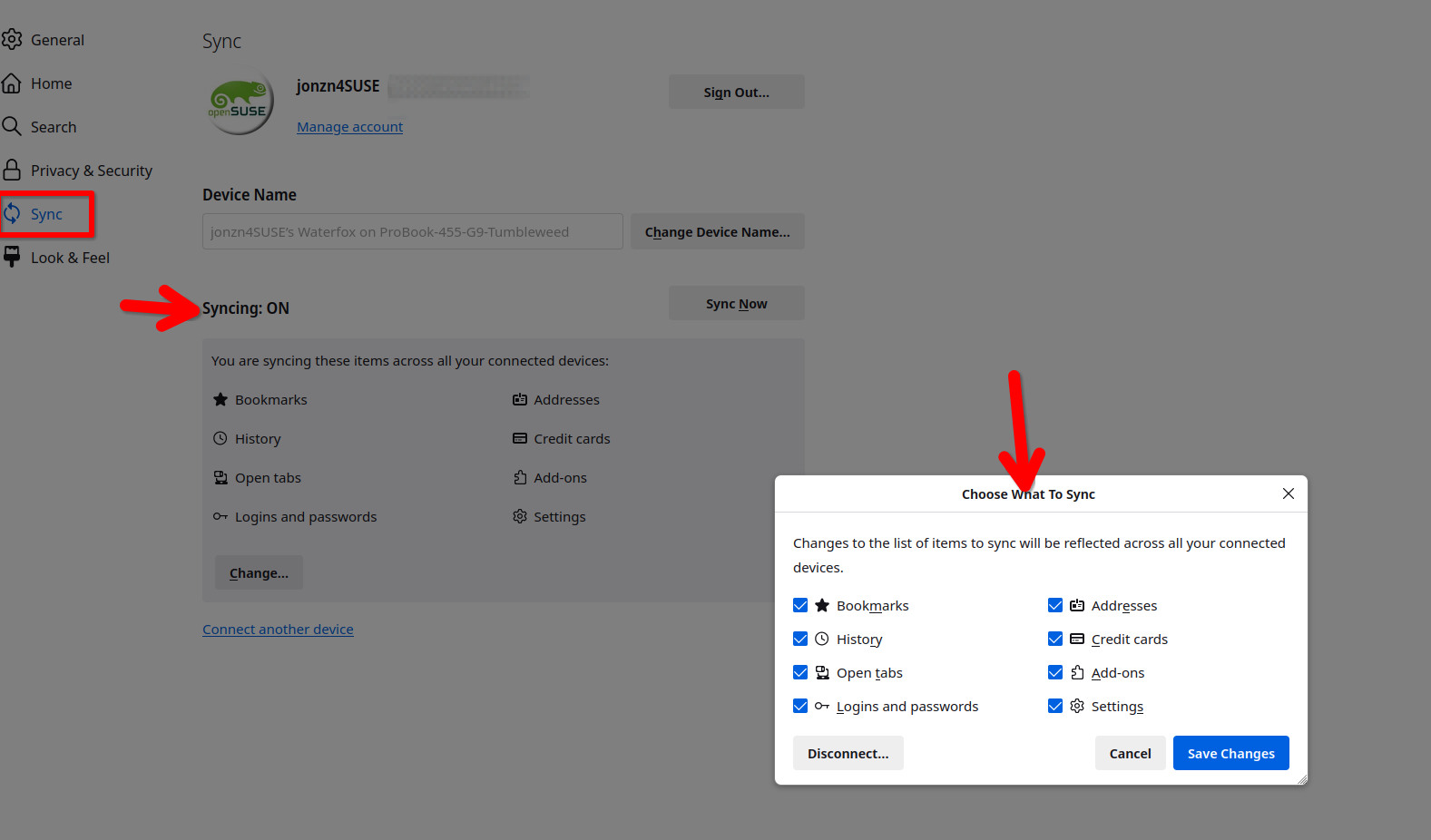Click the Device Name text field
The width and height of the screenshot is (1431, 840).
(412, 231)
